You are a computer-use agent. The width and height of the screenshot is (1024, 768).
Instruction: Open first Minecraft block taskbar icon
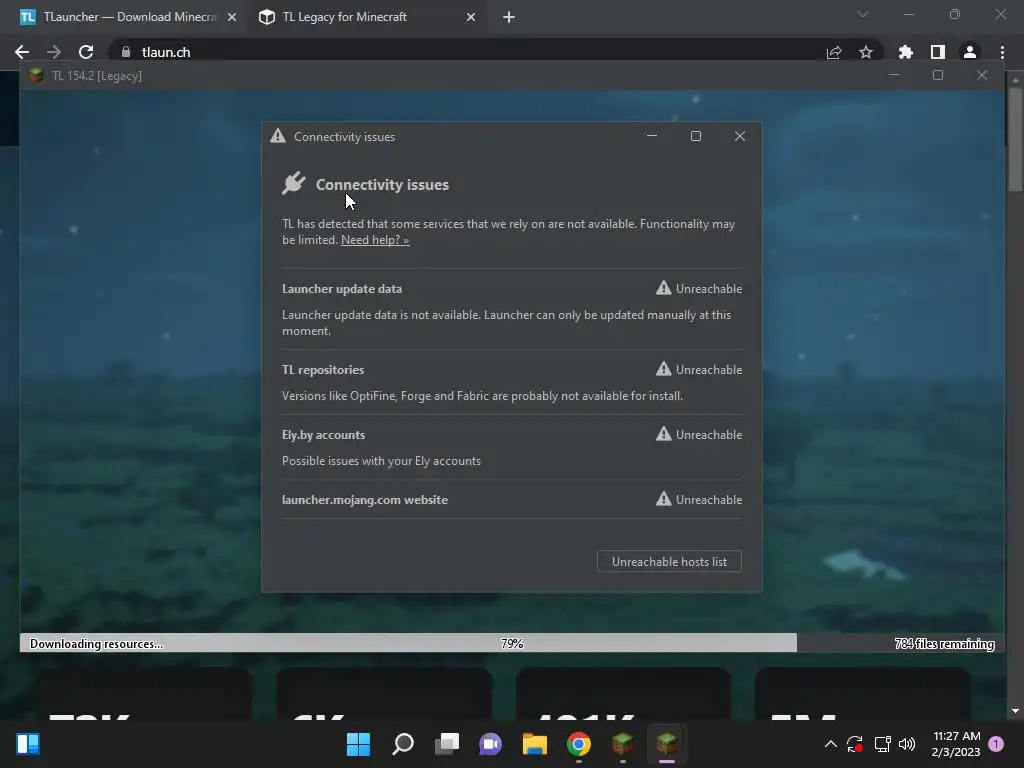(x=622, y=744)
